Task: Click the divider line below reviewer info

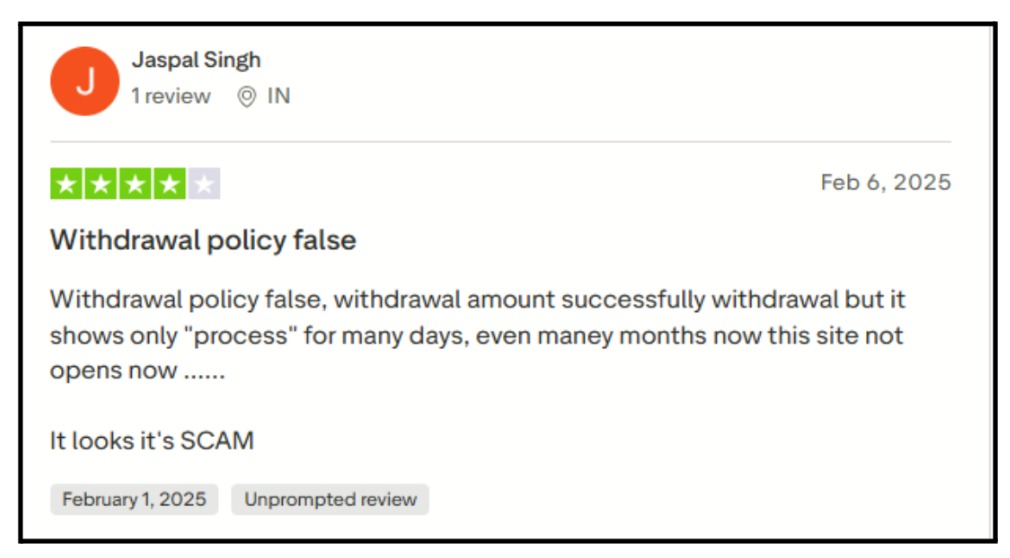Action: point(500,142)
